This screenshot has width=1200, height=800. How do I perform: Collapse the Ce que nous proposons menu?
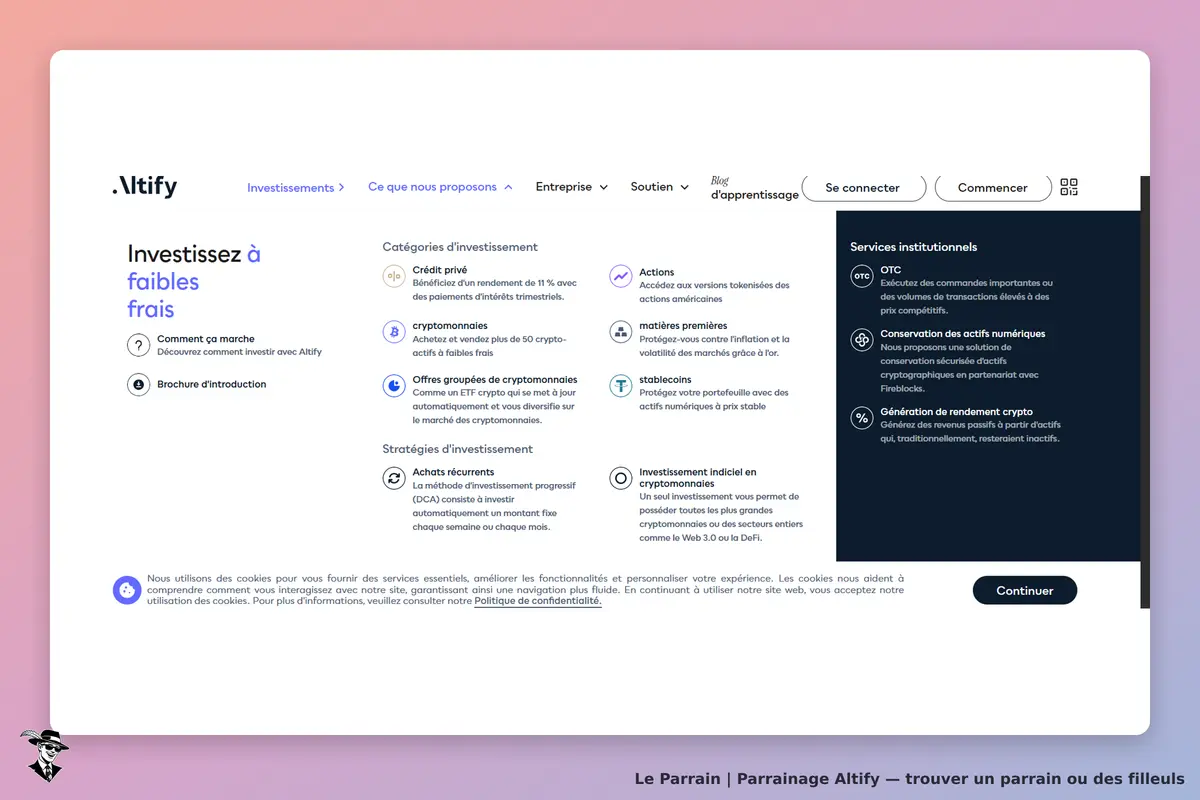point(440,187)
